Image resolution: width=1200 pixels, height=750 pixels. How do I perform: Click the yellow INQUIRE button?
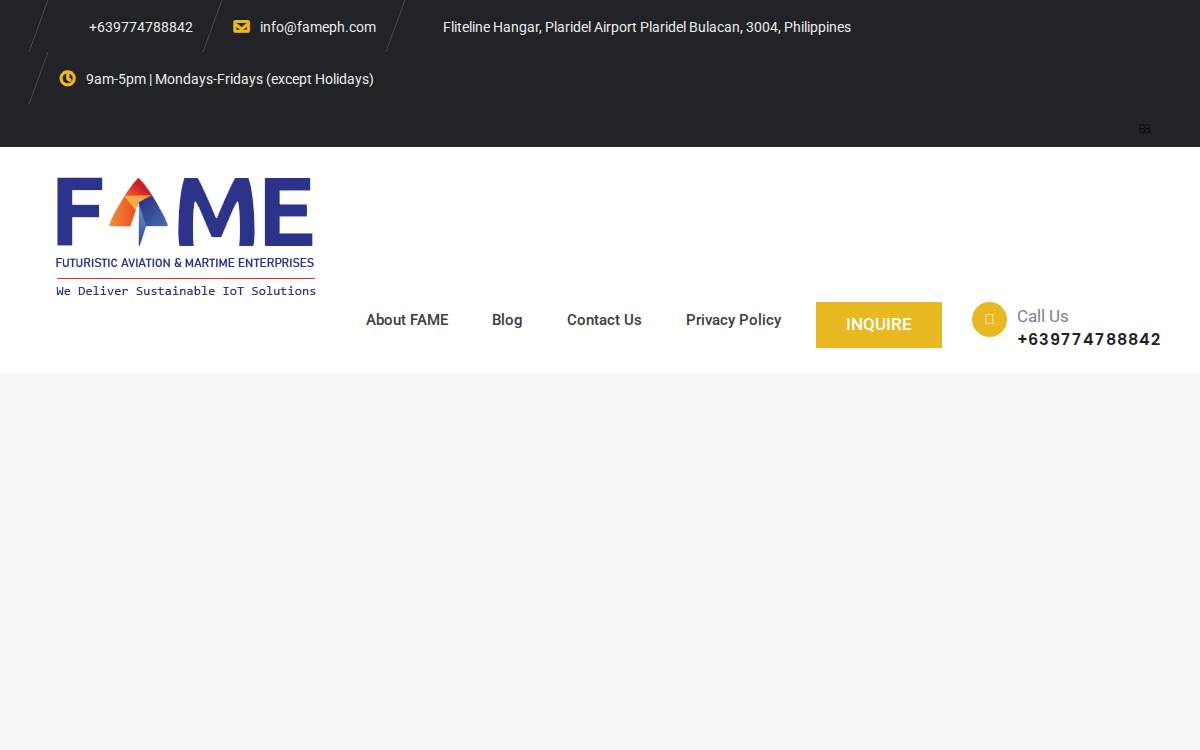[879, 325]
